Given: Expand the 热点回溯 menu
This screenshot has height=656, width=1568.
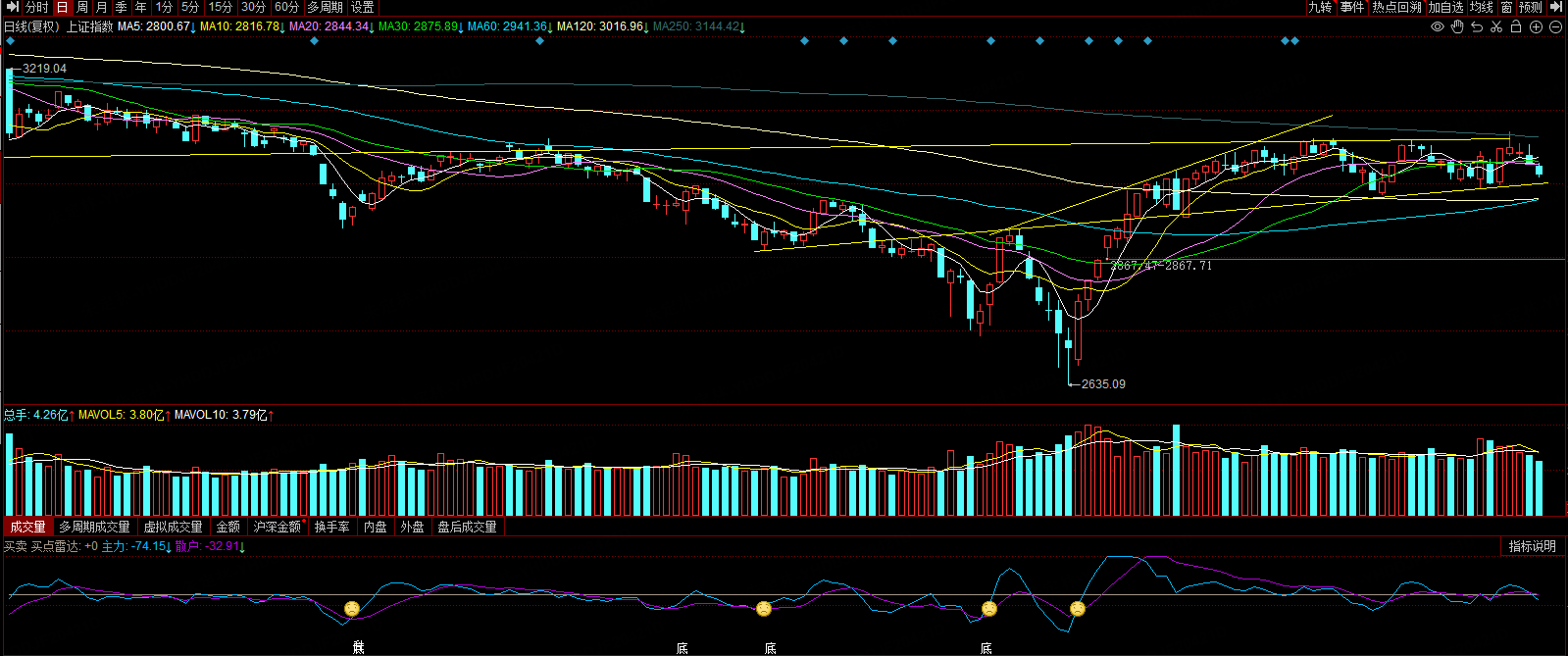Looking at the screenshot, I should click(1397, 7).
